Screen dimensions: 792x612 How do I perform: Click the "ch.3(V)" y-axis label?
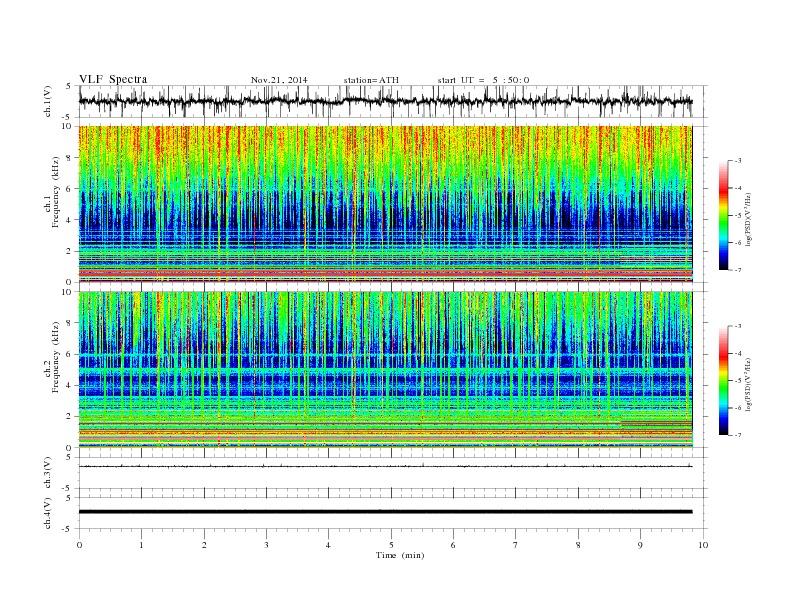[47, 473]
